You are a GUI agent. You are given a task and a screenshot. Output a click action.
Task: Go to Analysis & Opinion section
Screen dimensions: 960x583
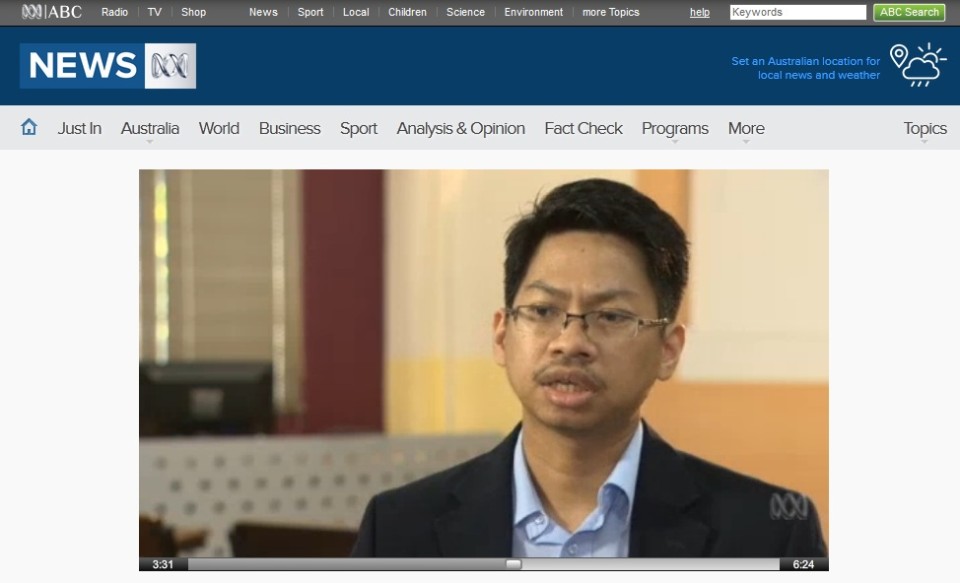pos(460,128)
